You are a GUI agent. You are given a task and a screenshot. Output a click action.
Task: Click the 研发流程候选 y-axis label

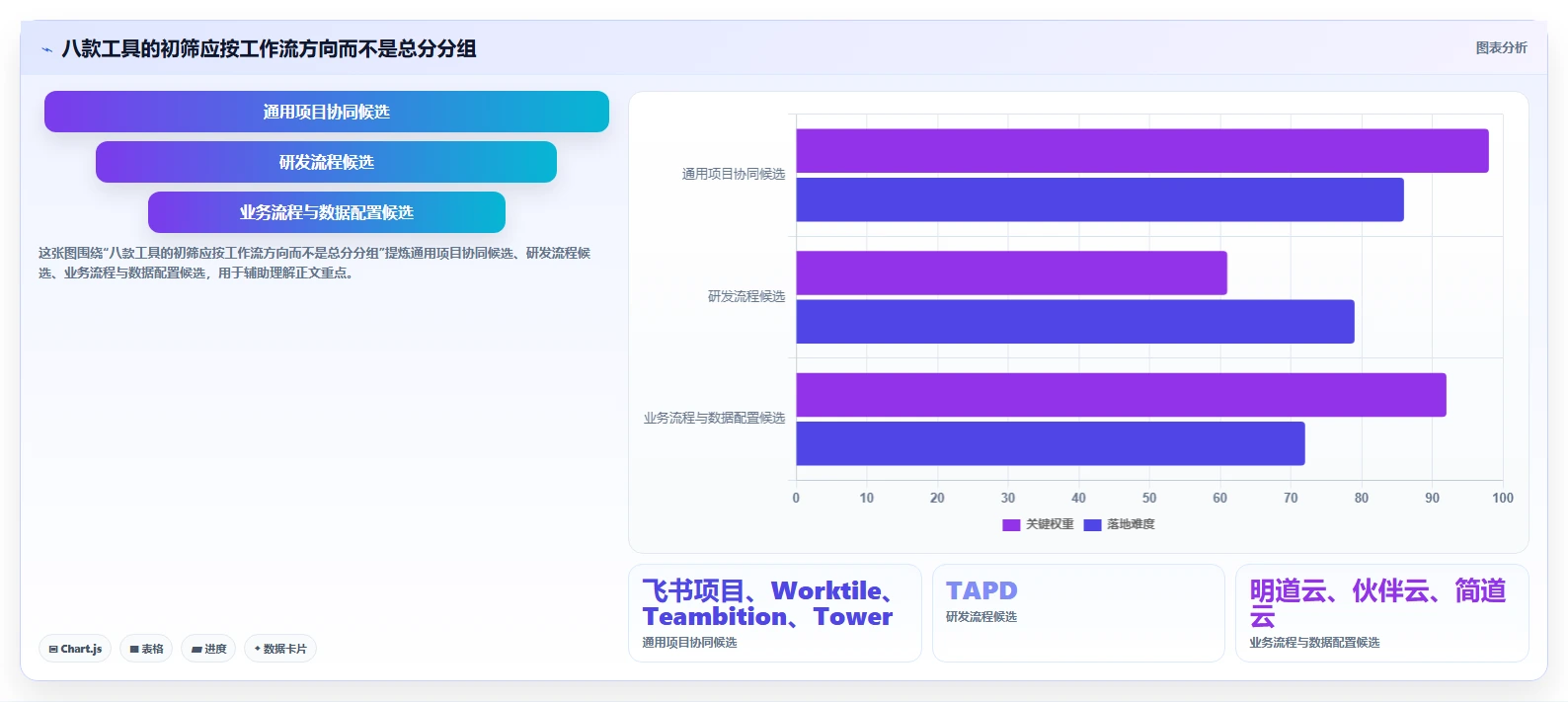click(x=746, y=296)
